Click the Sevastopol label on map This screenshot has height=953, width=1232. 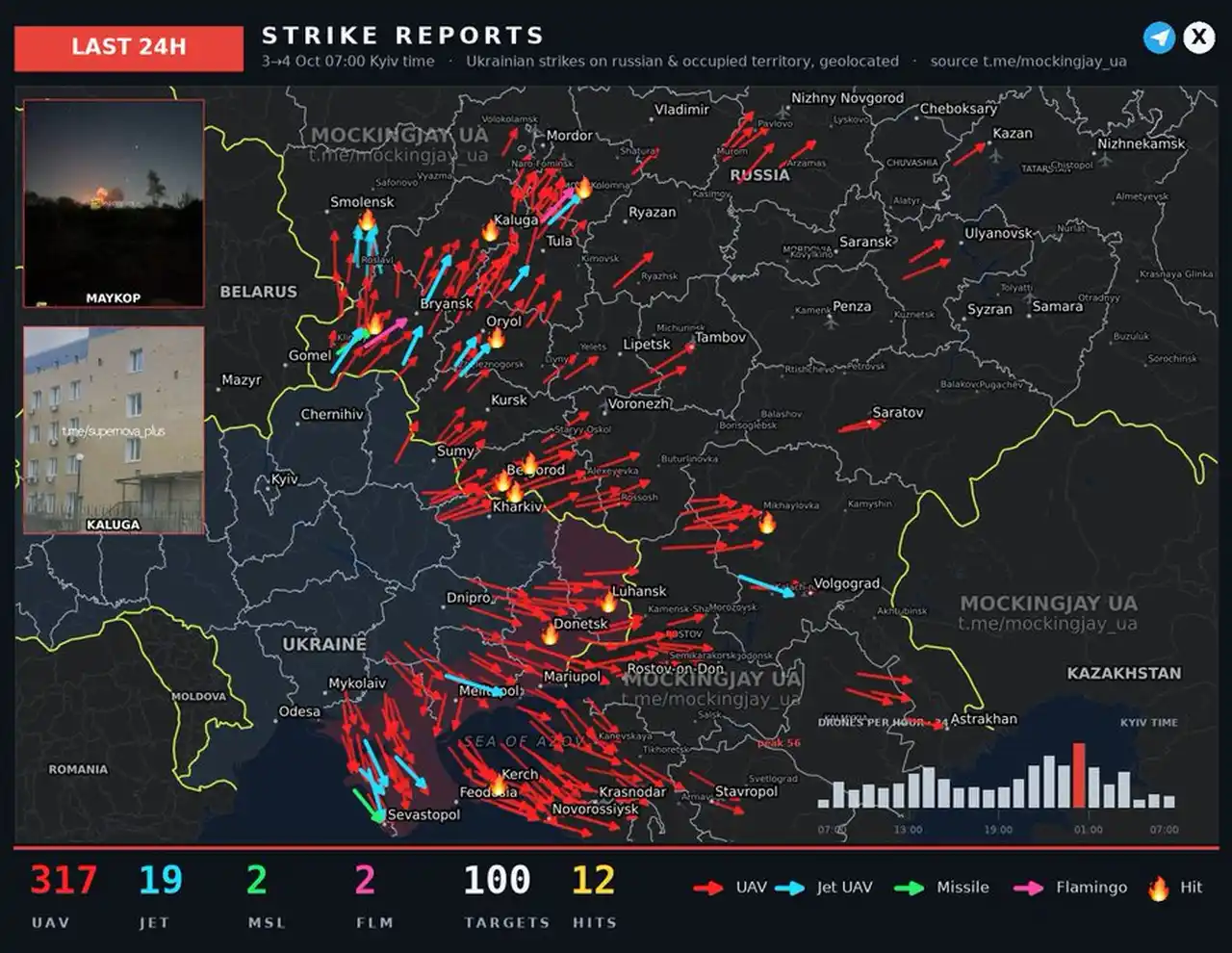[423, 814]
